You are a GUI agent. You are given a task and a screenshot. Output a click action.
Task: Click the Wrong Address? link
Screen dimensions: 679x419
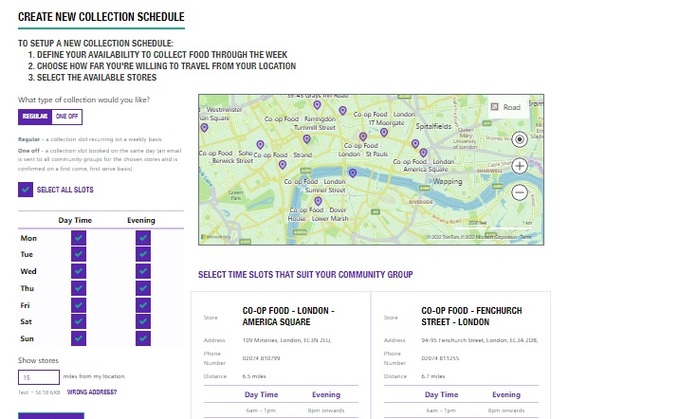point(91,392)
